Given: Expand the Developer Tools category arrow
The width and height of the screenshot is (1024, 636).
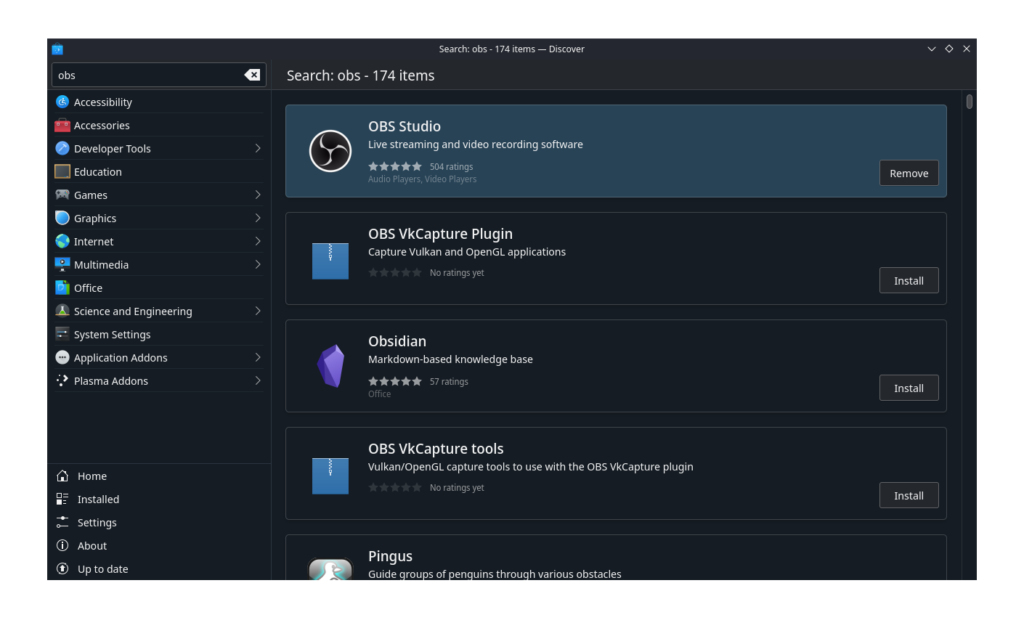Looking at the screenshot, I should 257,149.
